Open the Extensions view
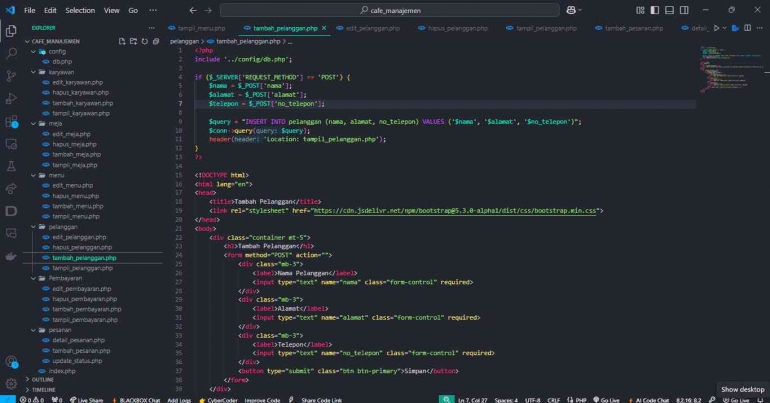The image size is (770, 403). pyautogui.click(x=11, y=121)
